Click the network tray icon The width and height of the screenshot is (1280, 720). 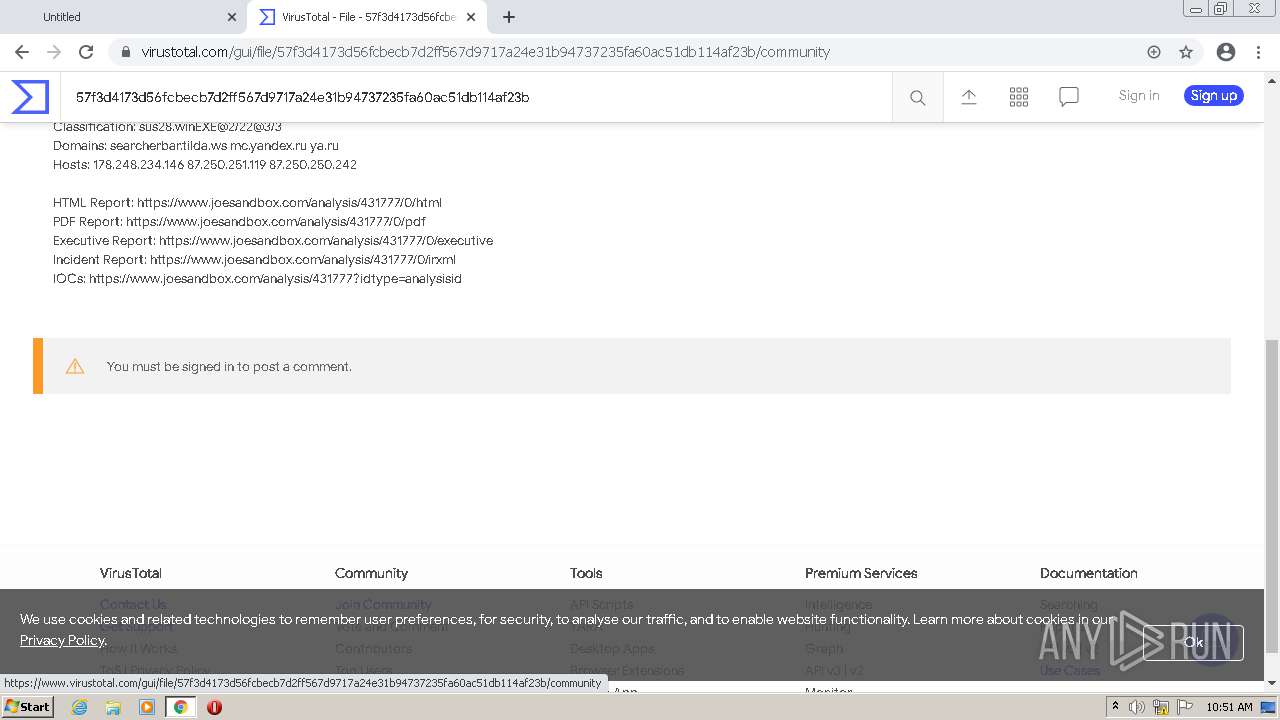pyautogui.click(x=1161, y=707)
